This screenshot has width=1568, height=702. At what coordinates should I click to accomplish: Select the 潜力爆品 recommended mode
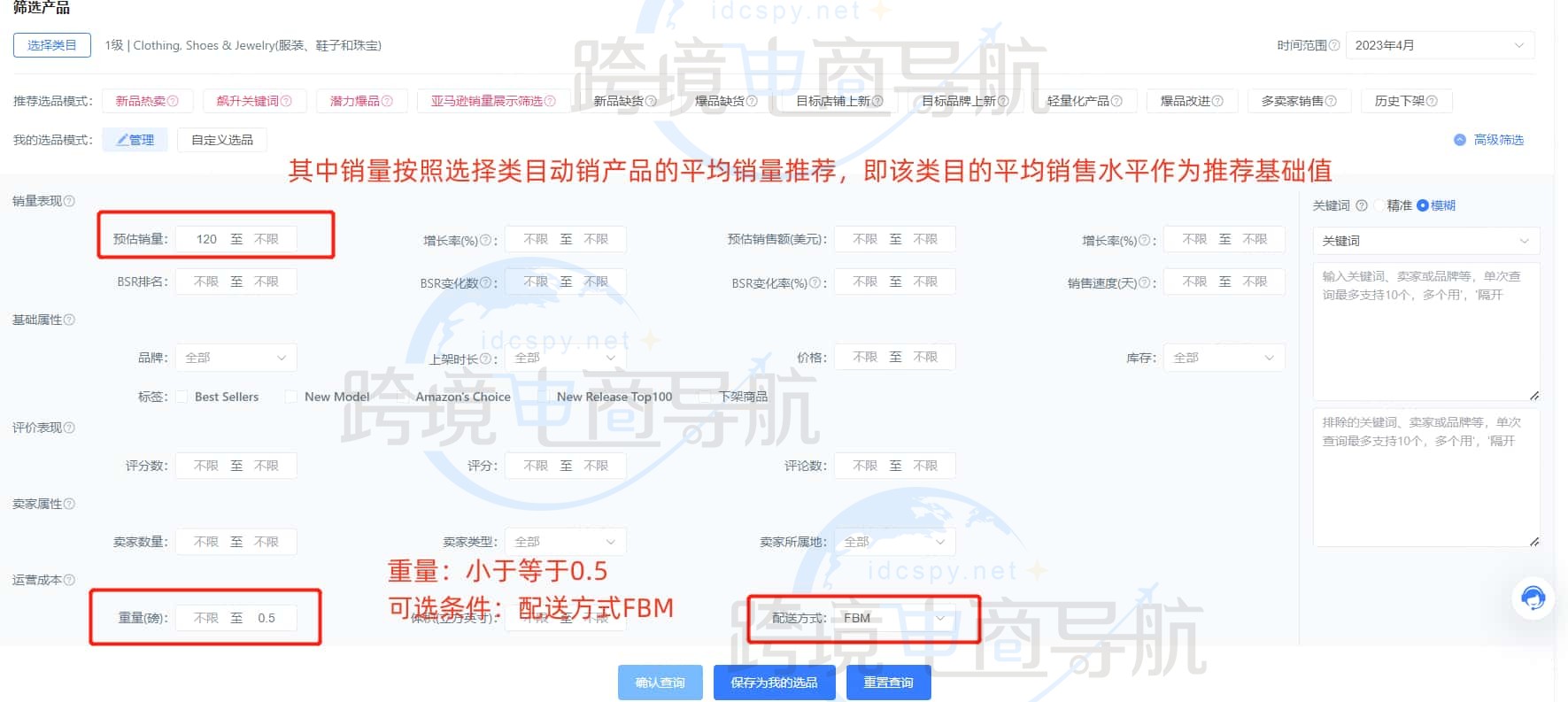point(361,101)
